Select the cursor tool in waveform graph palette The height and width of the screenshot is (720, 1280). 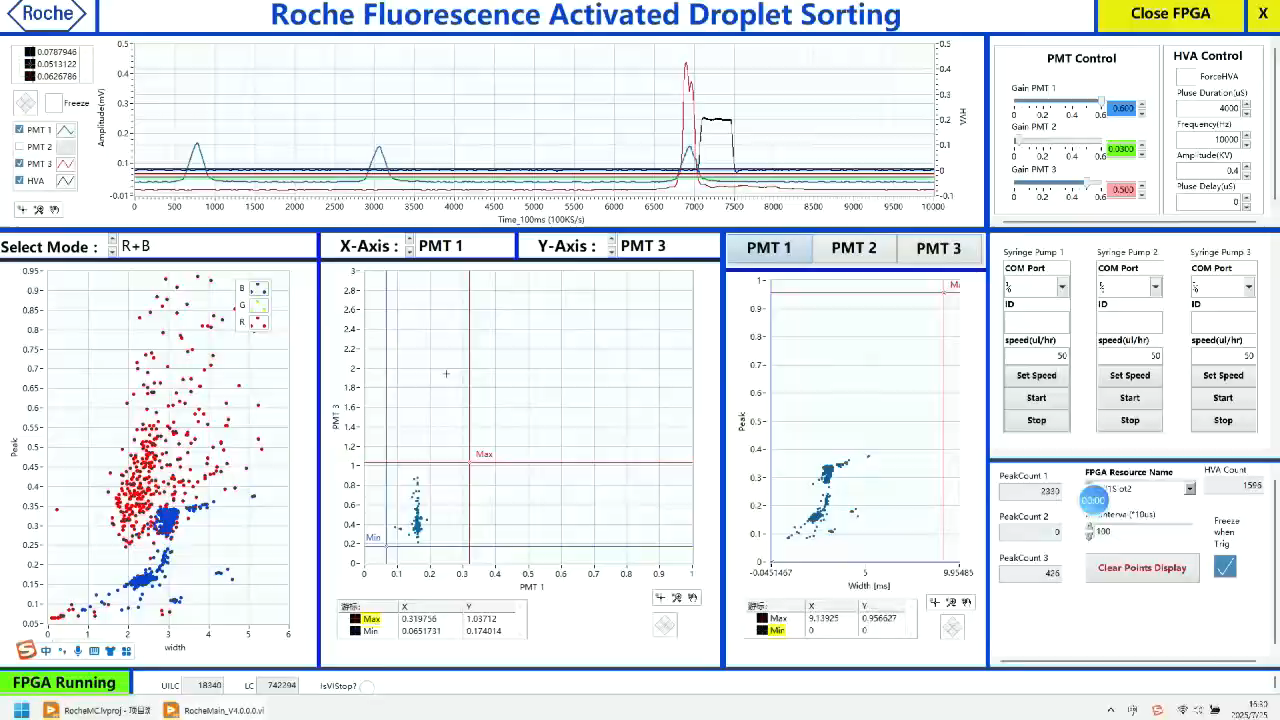(x=22, y=210)
